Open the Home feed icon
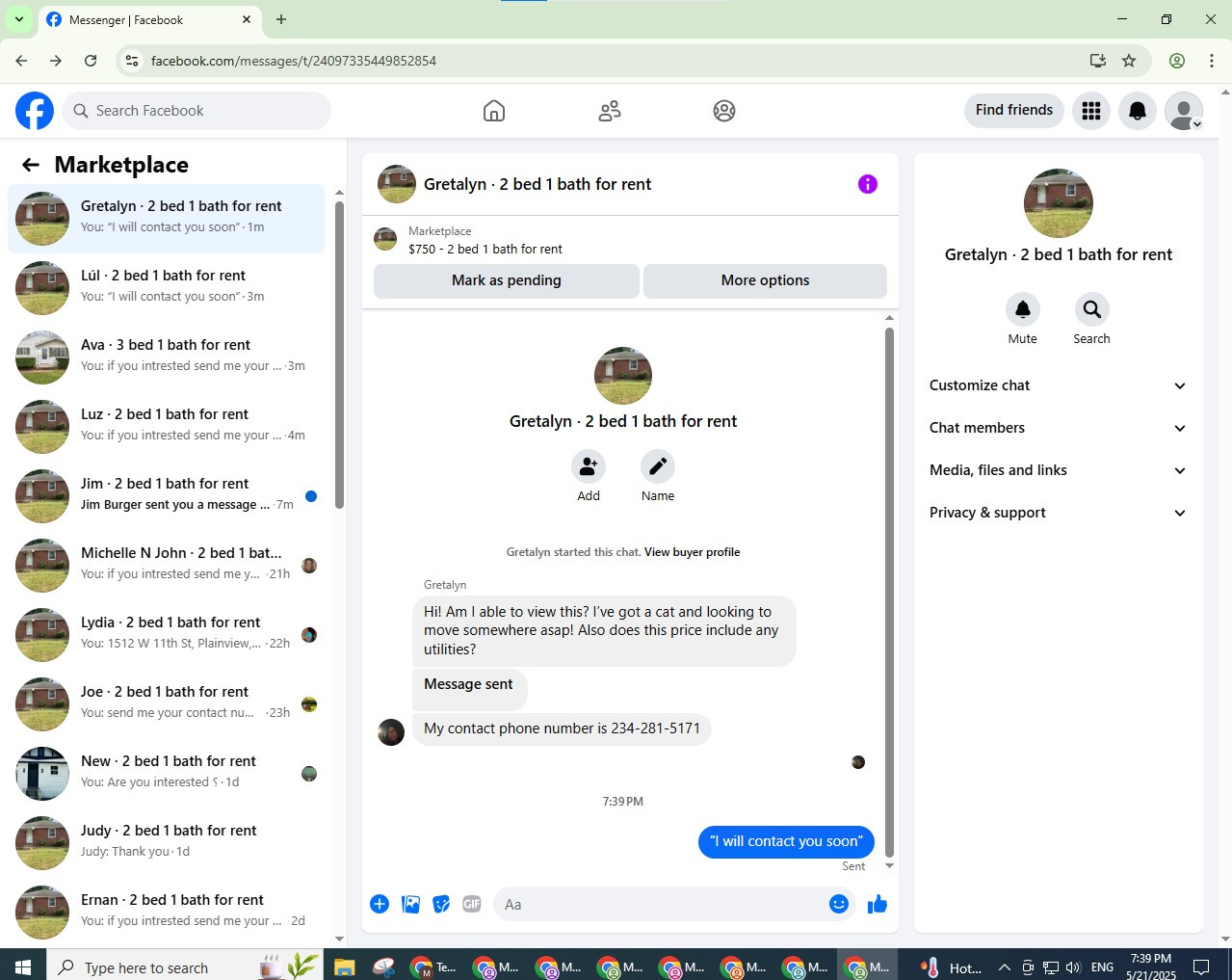Image resolution: width=1232 pixels, height=980 pixels. (494, 111)
